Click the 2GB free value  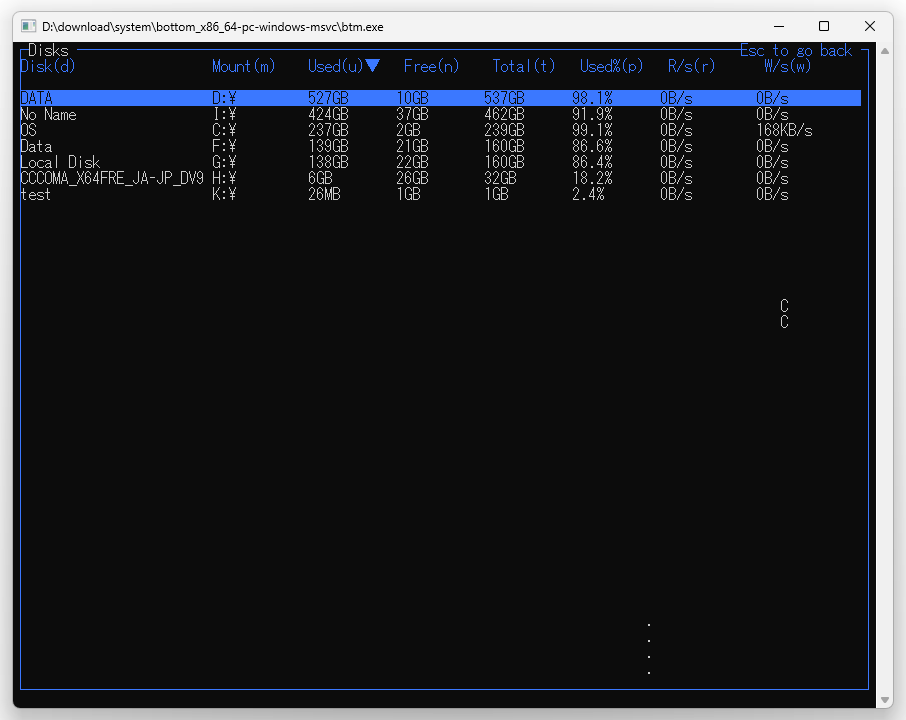point(408,131)
